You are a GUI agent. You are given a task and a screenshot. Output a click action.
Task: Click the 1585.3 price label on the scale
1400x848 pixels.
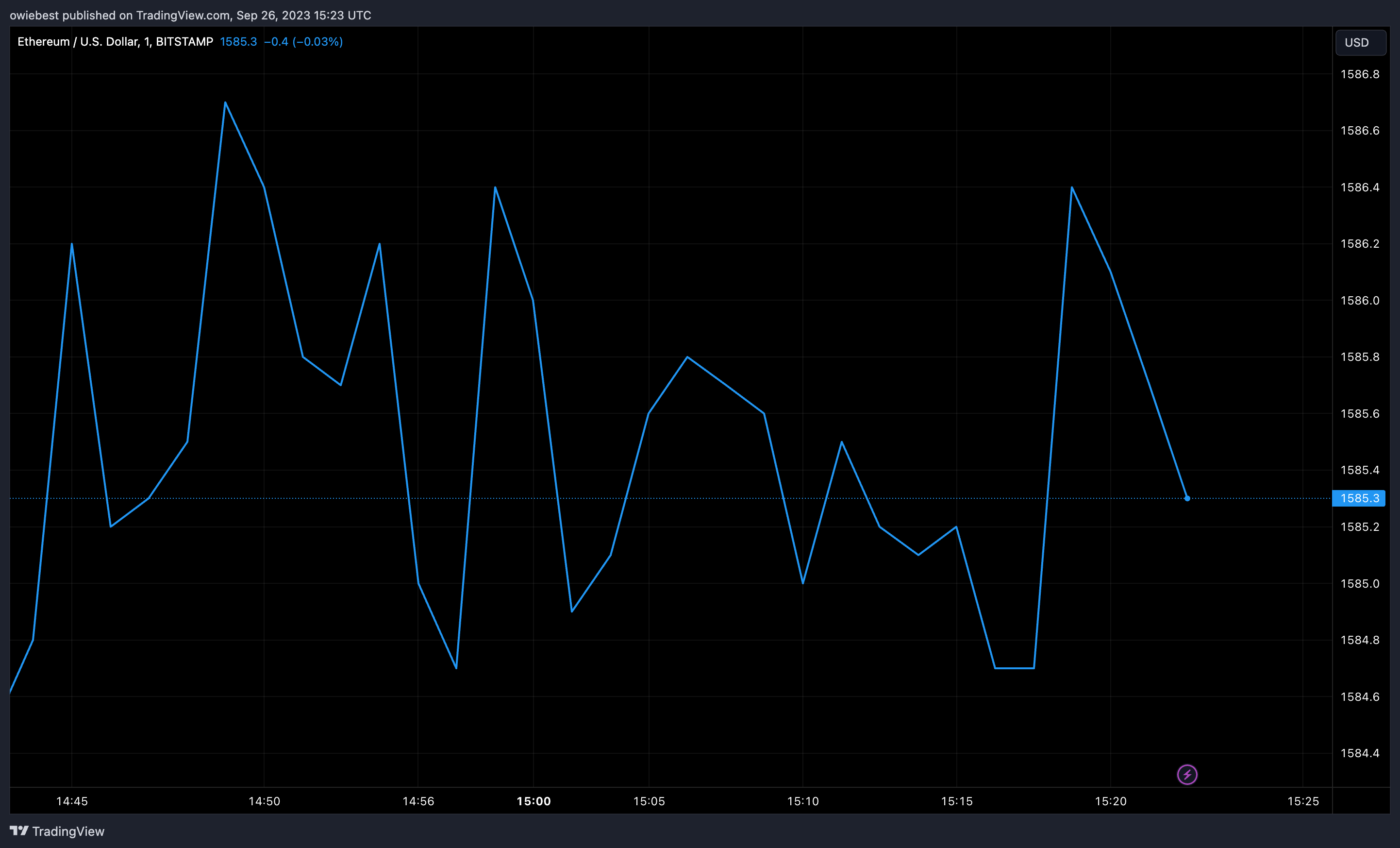[1360, 498]
